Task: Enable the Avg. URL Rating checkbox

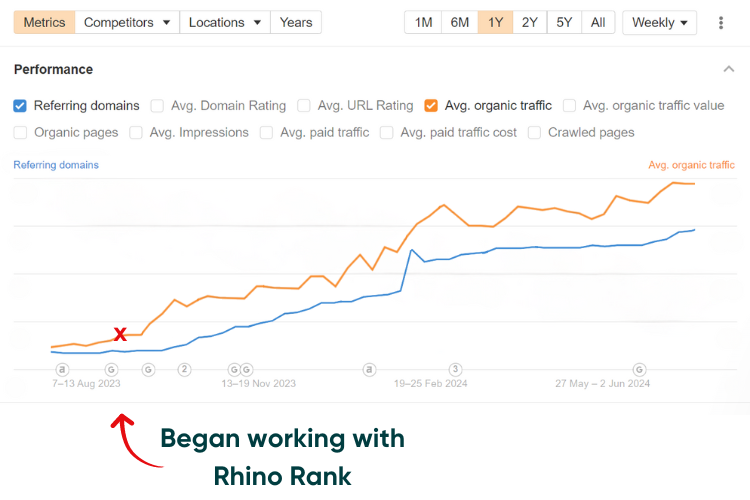Action: coord(304,106)
